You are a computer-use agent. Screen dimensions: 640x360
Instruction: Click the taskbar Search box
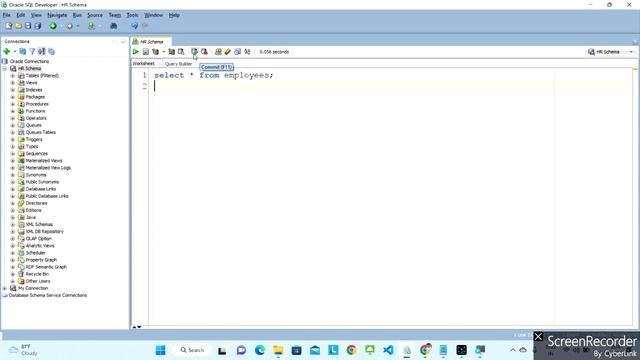192,350
